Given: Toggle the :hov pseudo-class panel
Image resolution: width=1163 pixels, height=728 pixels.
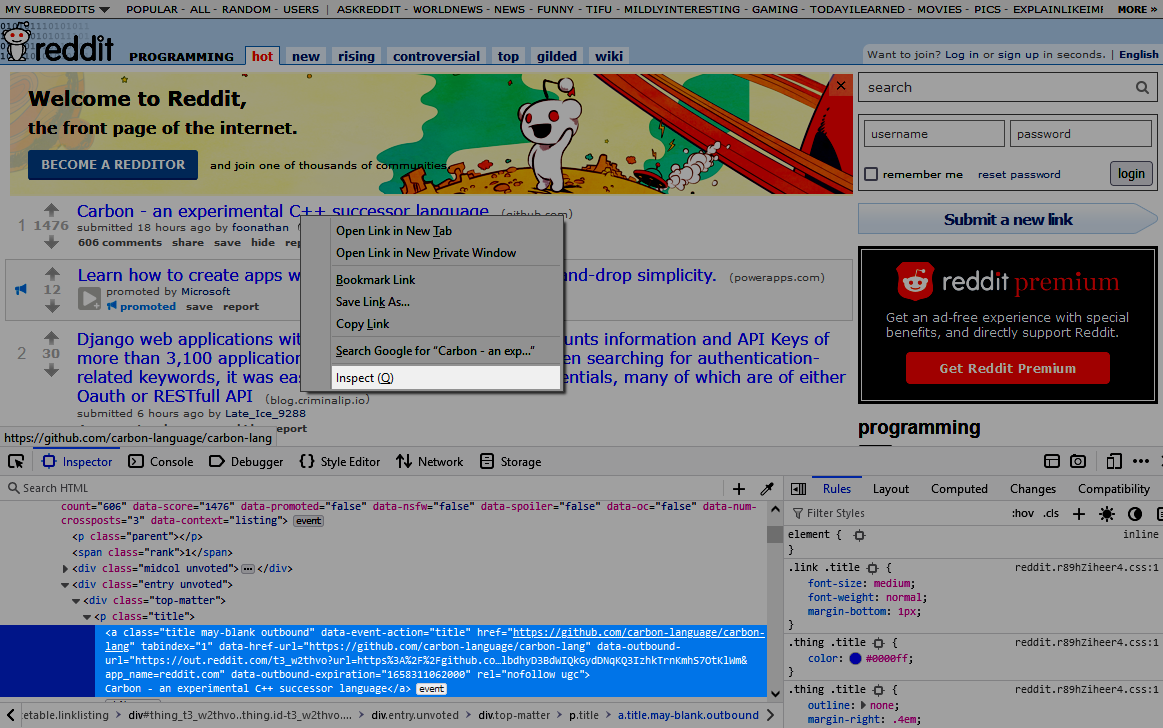Looking at the screenshot, I should [1023, 513].
